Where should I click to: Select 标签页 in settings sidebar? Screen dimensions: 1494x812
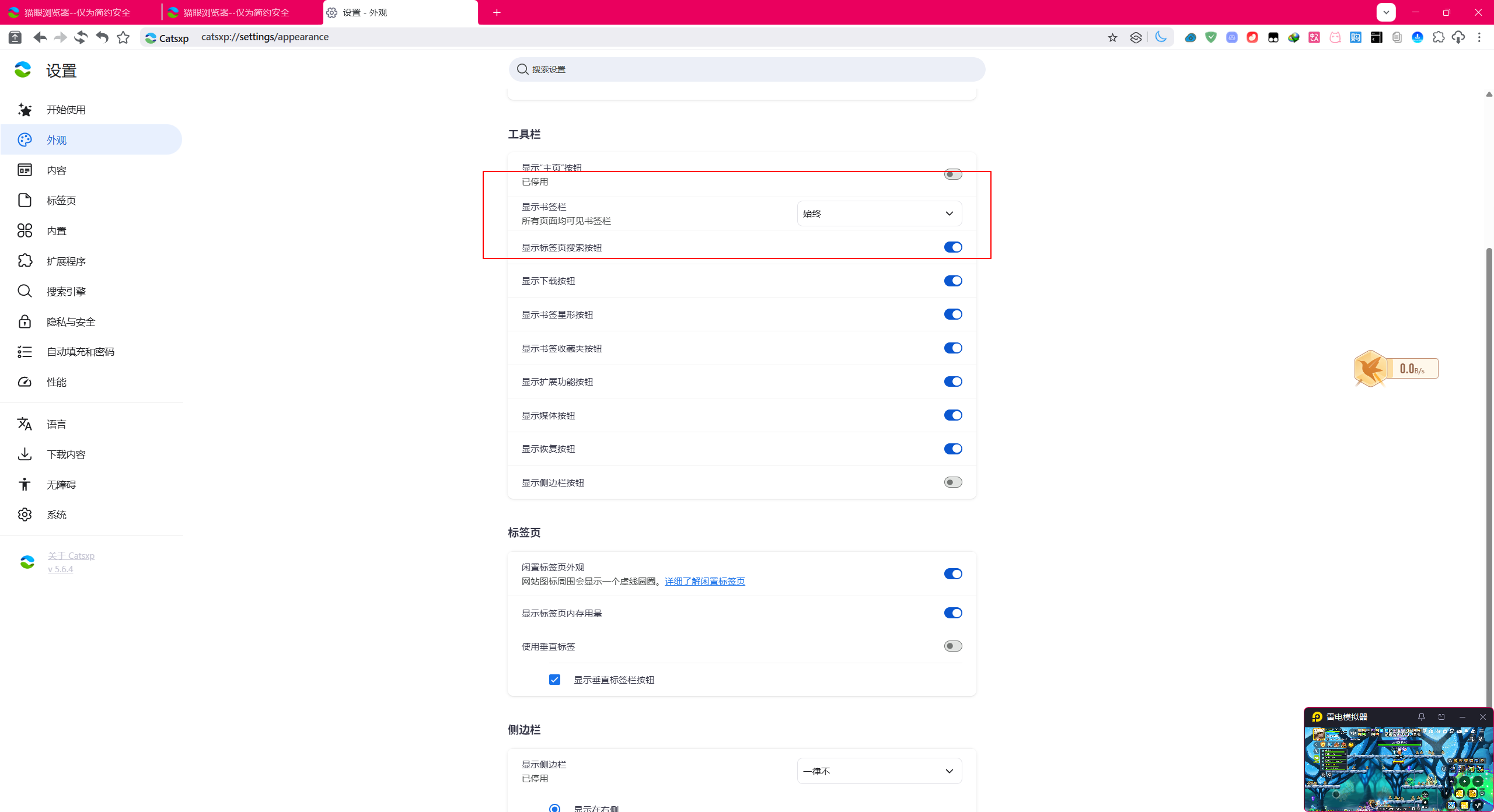pyautogui.click(x=92, y=201)
